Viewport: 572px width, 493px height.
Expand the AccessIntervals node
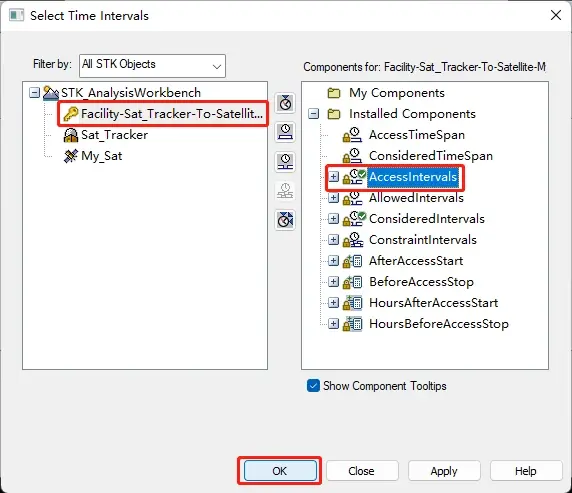tap(333, 177)
